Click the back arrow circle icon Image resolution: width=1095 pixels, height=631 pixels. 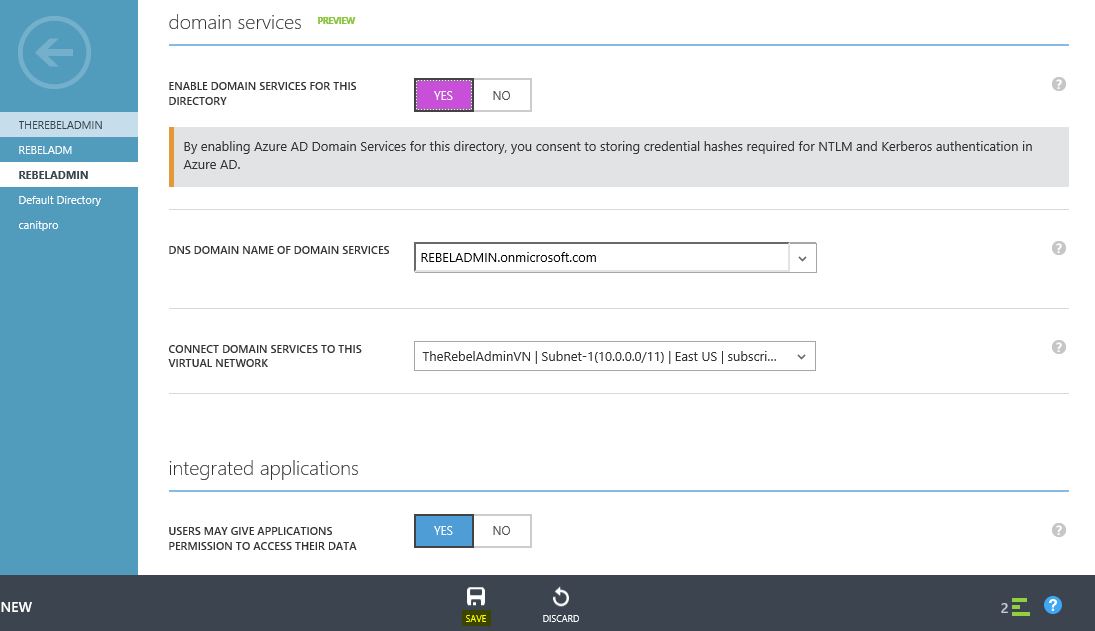pyautogui.click(x=54, y=52)
